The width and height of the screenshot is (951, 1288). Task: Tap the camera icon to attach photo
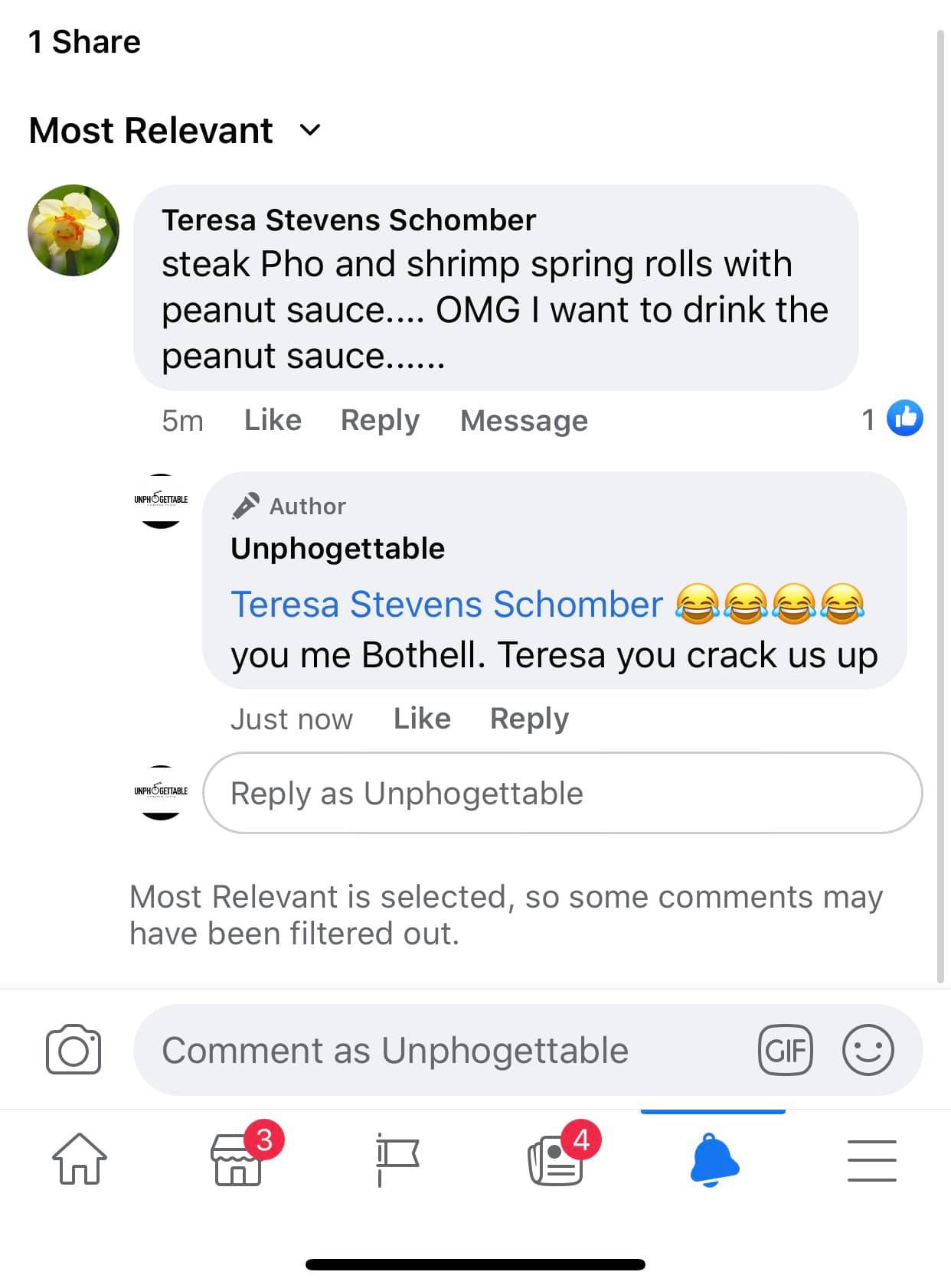click(74, 1049)
